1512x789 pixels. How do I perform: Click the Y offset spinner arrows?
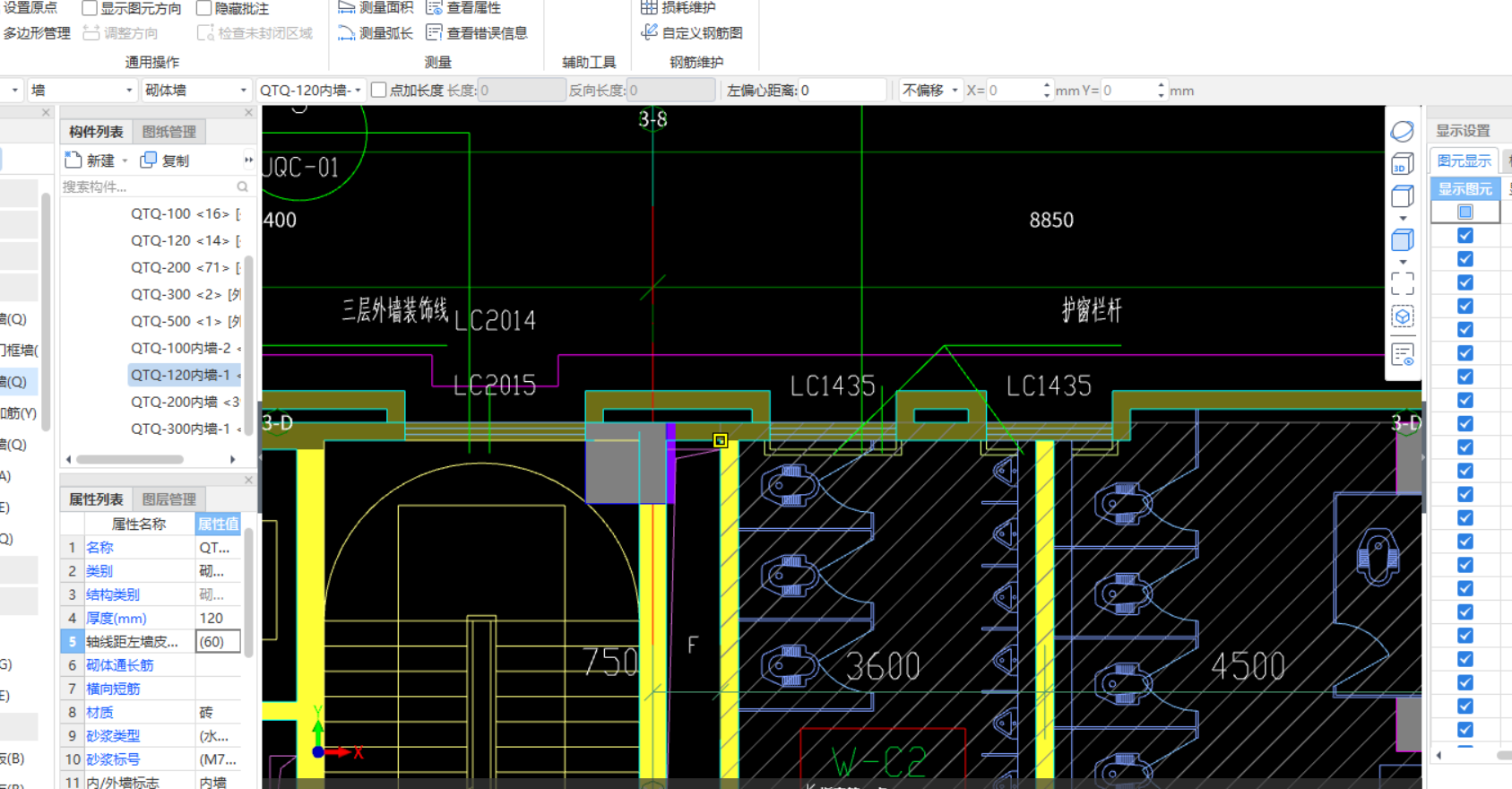tap(1161, 91)
